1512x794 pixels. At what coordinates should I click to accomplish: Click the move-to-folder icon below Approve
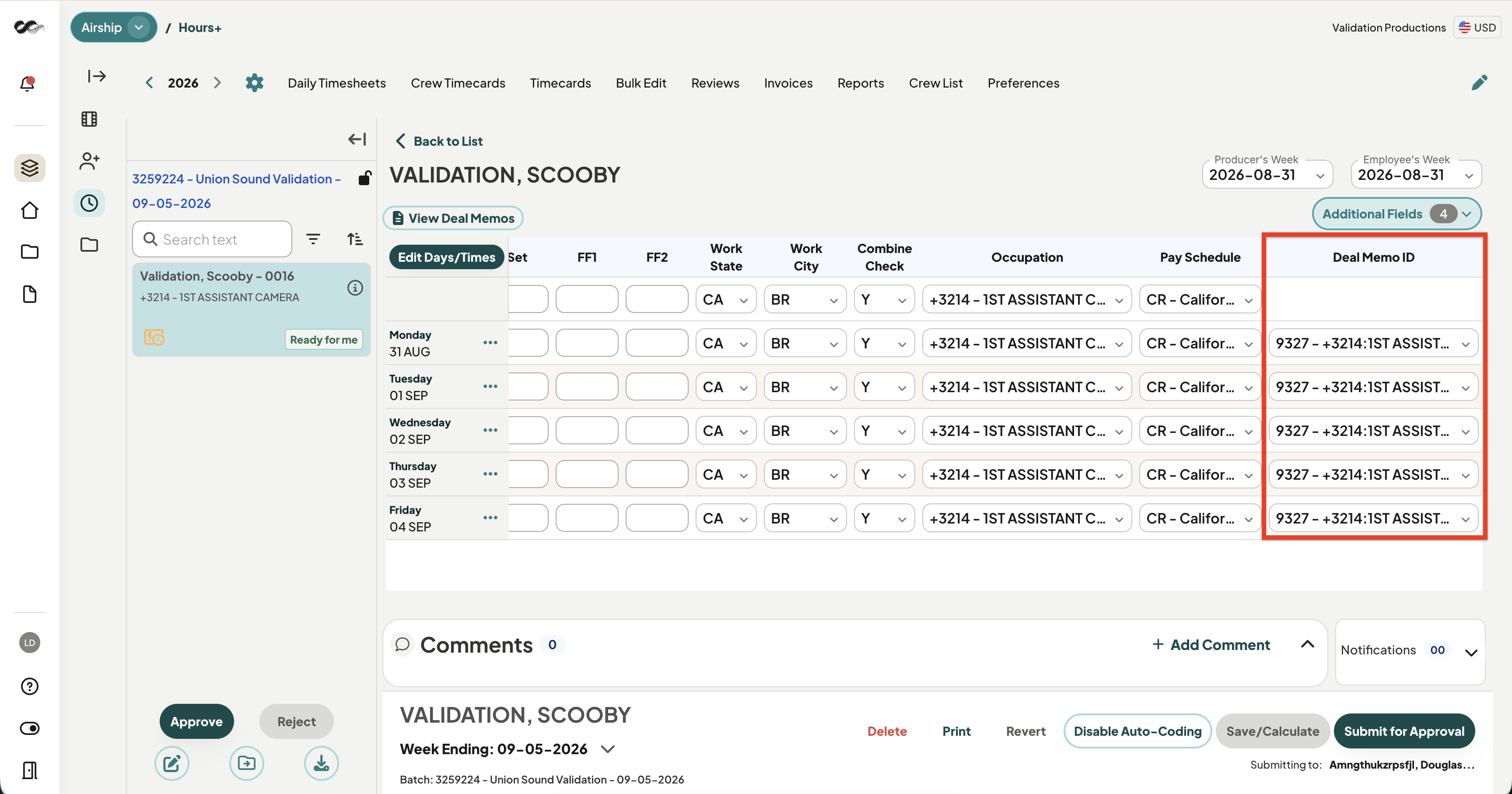pyautogui.click(x=246, y=763)
